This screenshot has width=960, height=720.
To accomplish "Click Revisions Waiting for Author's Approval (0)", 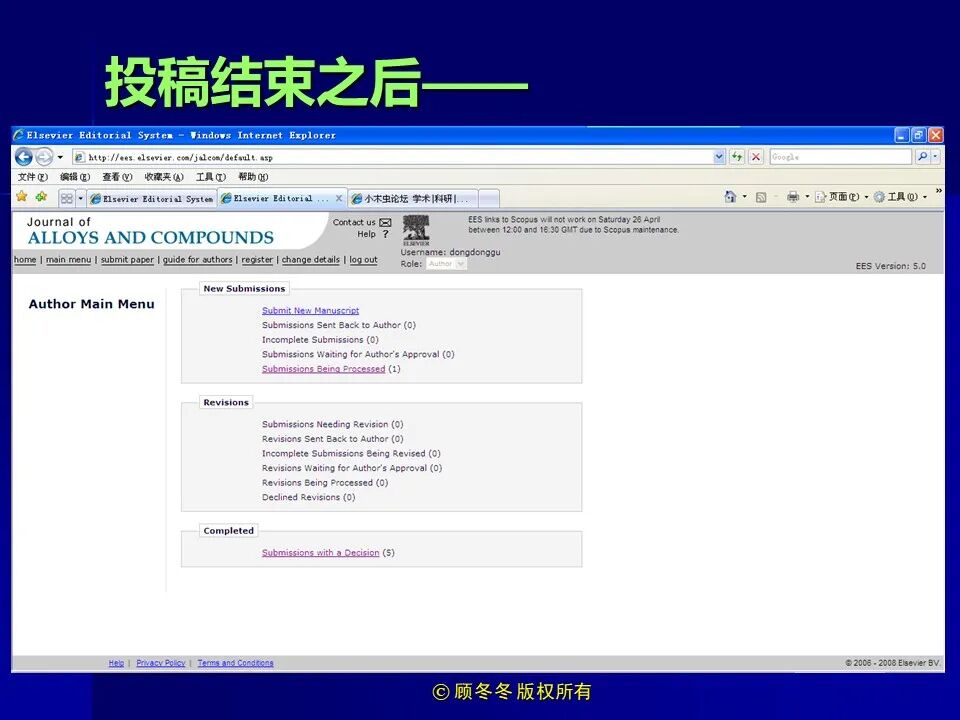I will point(352,468).
